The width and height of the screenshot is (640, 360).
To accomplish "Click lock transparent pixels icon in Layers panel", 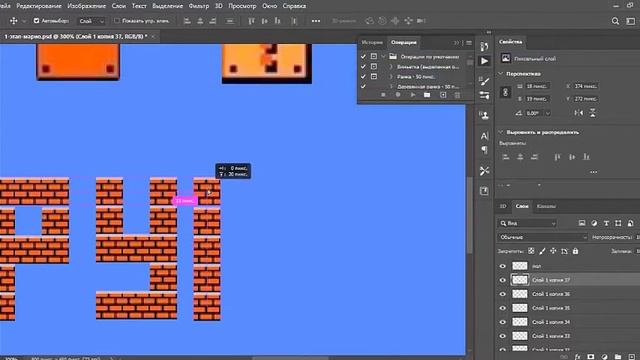I will pyautogui.click(x=531, y=251).
